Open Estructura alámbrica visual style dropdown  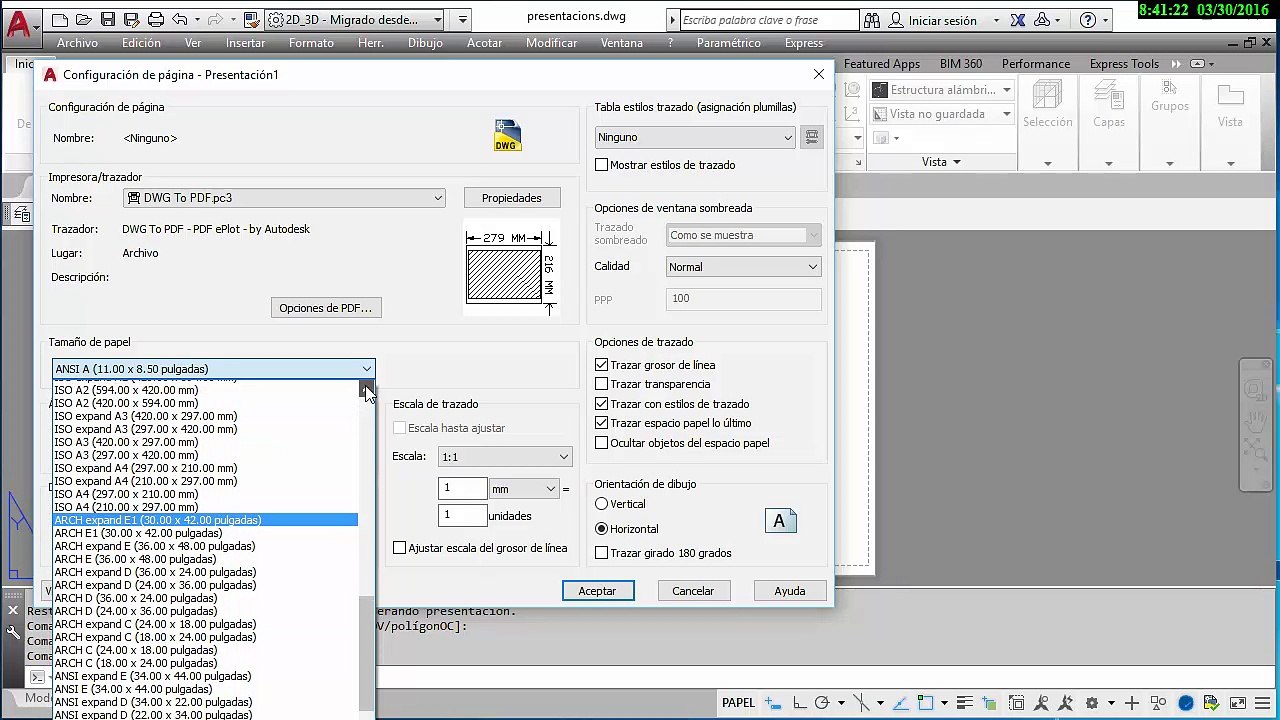pos(942,90)
